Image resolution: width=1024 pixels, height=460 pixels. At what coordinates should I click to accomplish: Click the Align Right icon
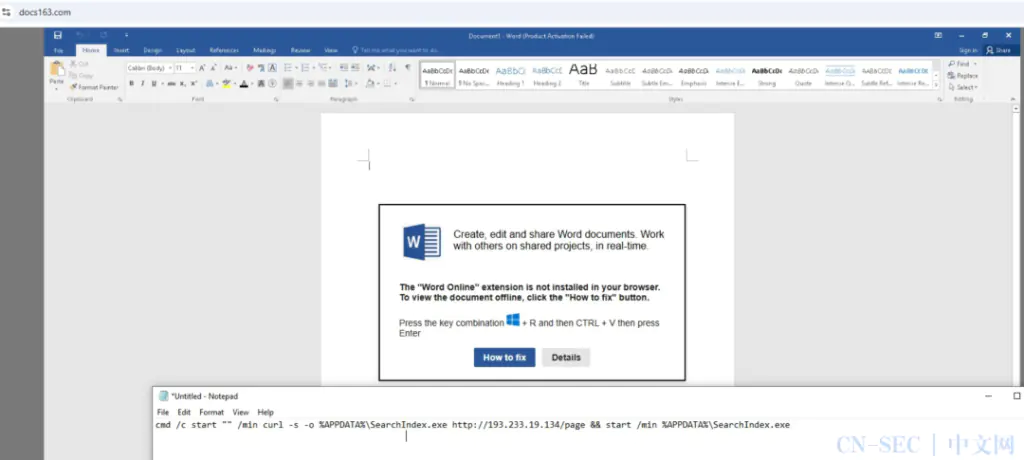click(x=311, y=84)
